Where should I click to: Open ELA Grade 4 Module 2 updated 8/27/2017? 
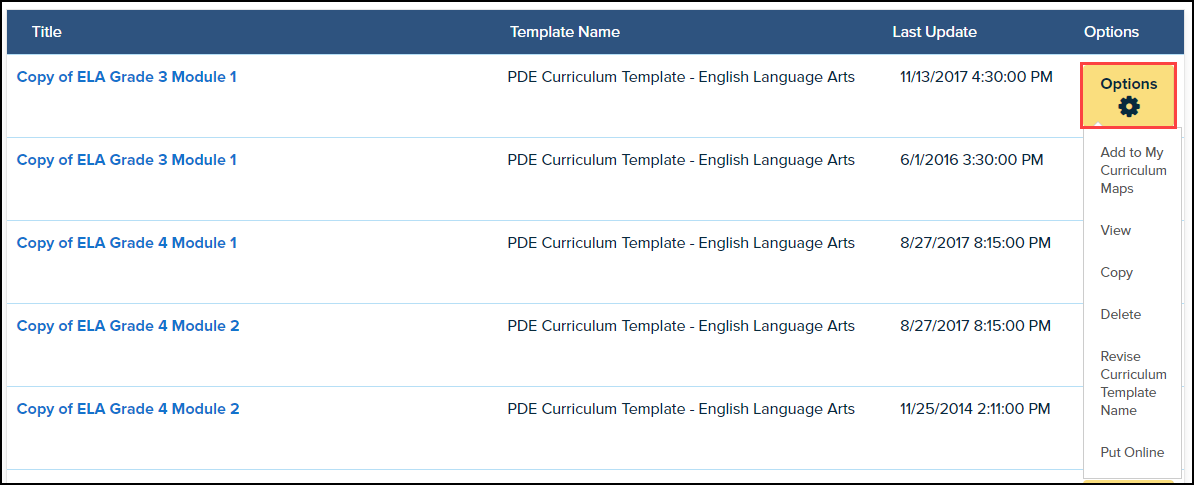(x=128, y=326)
